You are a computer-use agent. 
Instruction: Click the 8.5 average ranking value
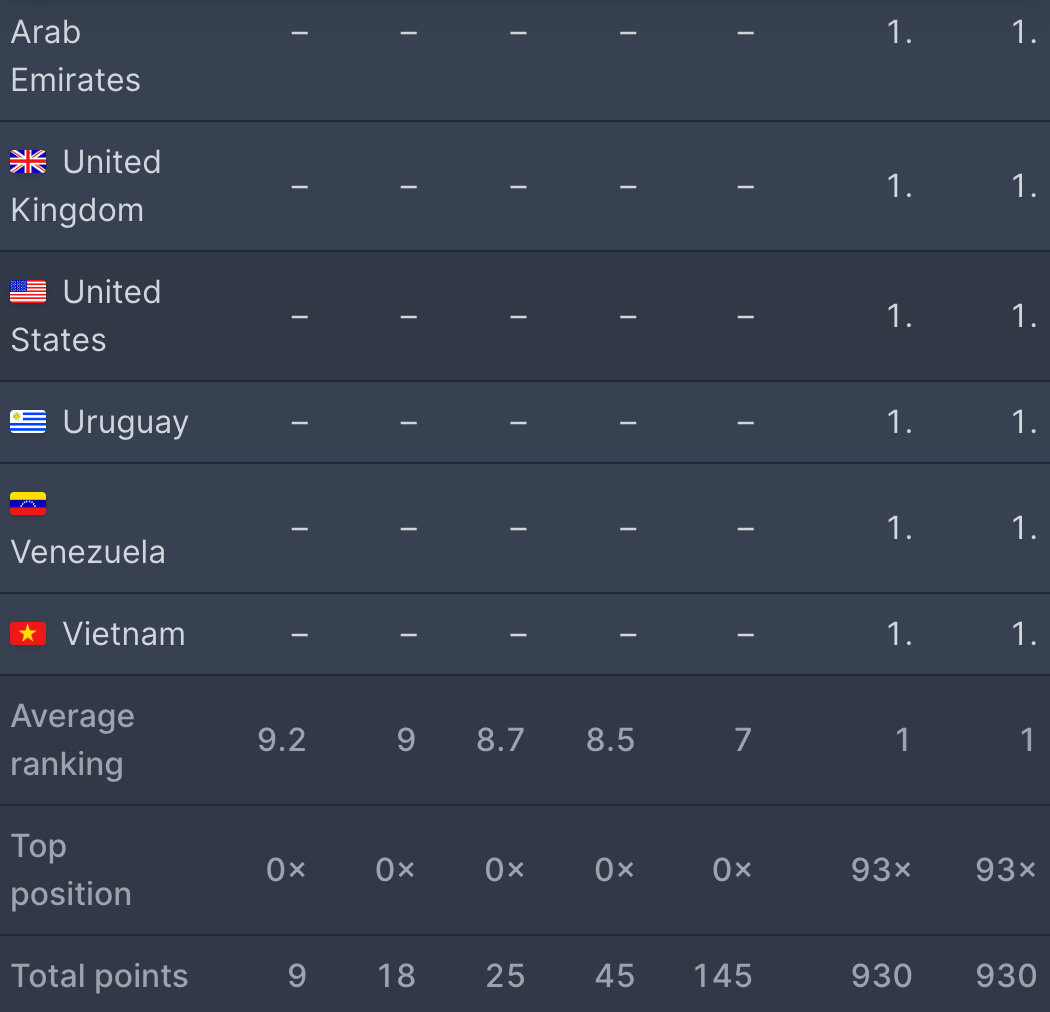[610, 740]
